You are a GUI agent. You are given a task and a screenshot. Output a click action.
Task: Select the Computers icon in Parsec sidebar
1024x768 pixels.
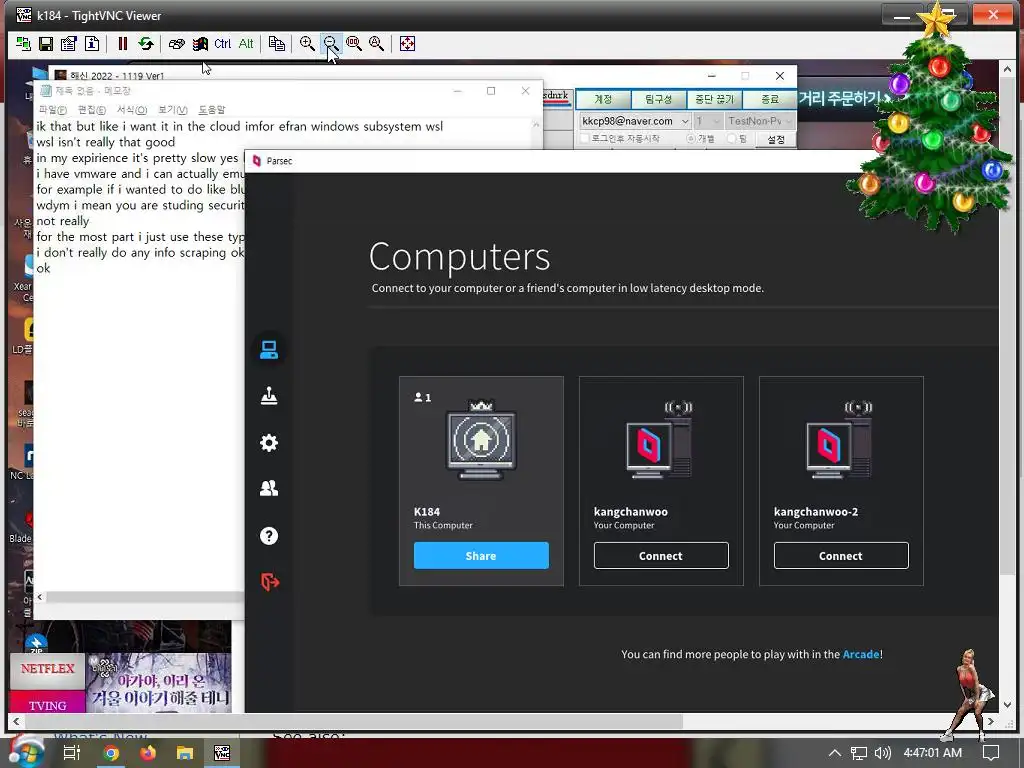point(269,350)
